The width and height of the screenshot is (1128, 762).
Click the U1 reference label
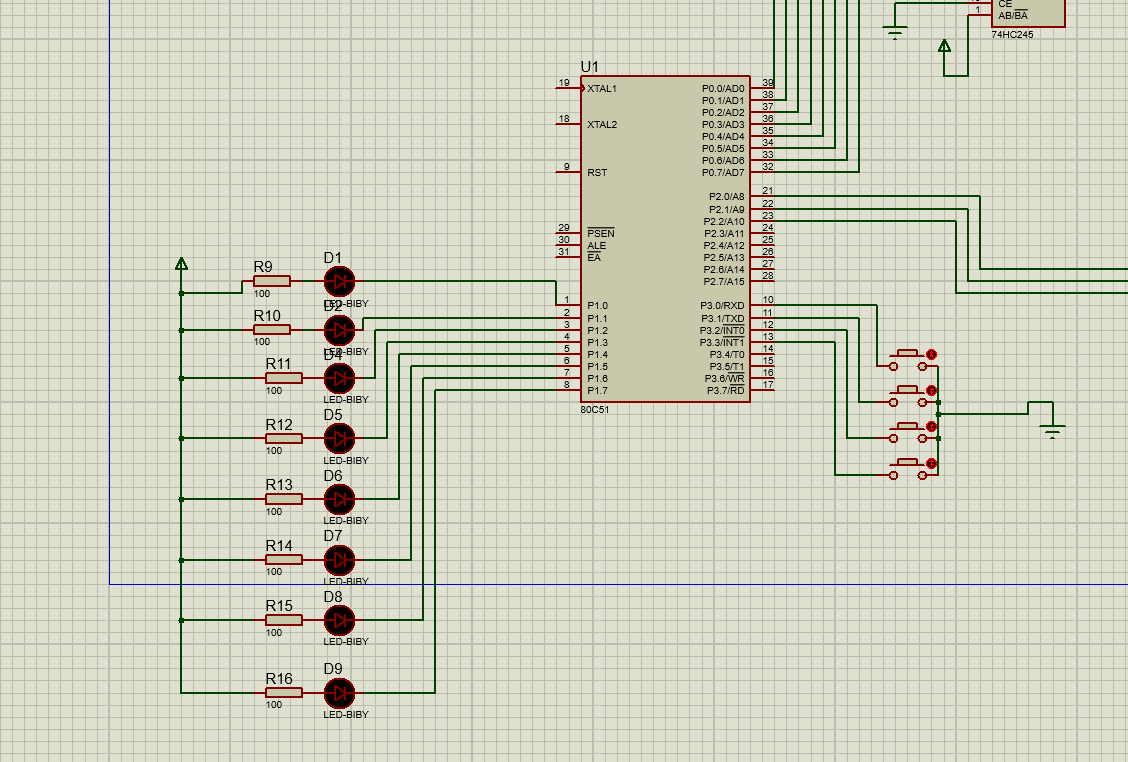589,66
